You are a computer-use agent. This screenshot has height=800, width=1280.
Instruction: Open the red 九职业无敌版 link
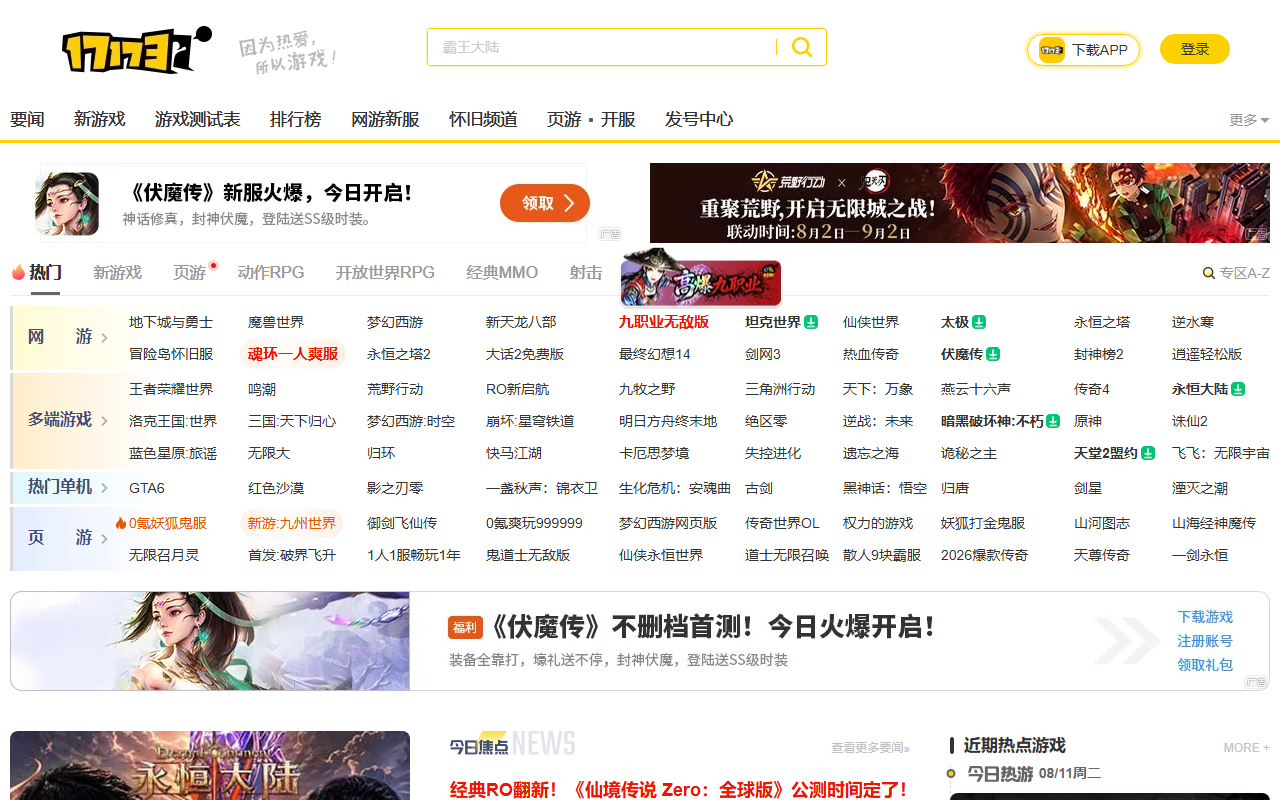coord(664,322)
